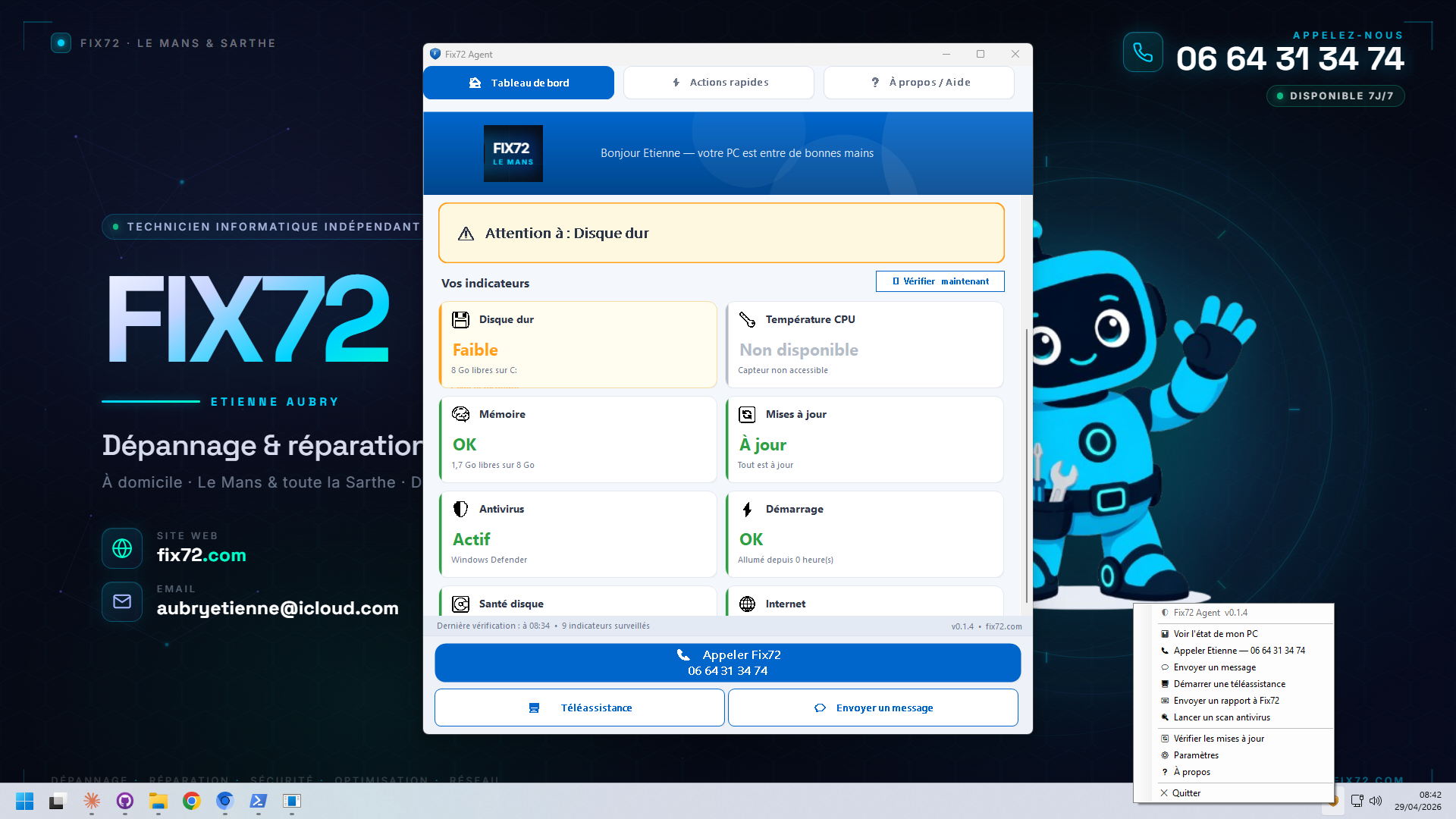Select "Envoyer un message" in the tray menu
The image size is (1456, 819).
[x=1234, y=667]
